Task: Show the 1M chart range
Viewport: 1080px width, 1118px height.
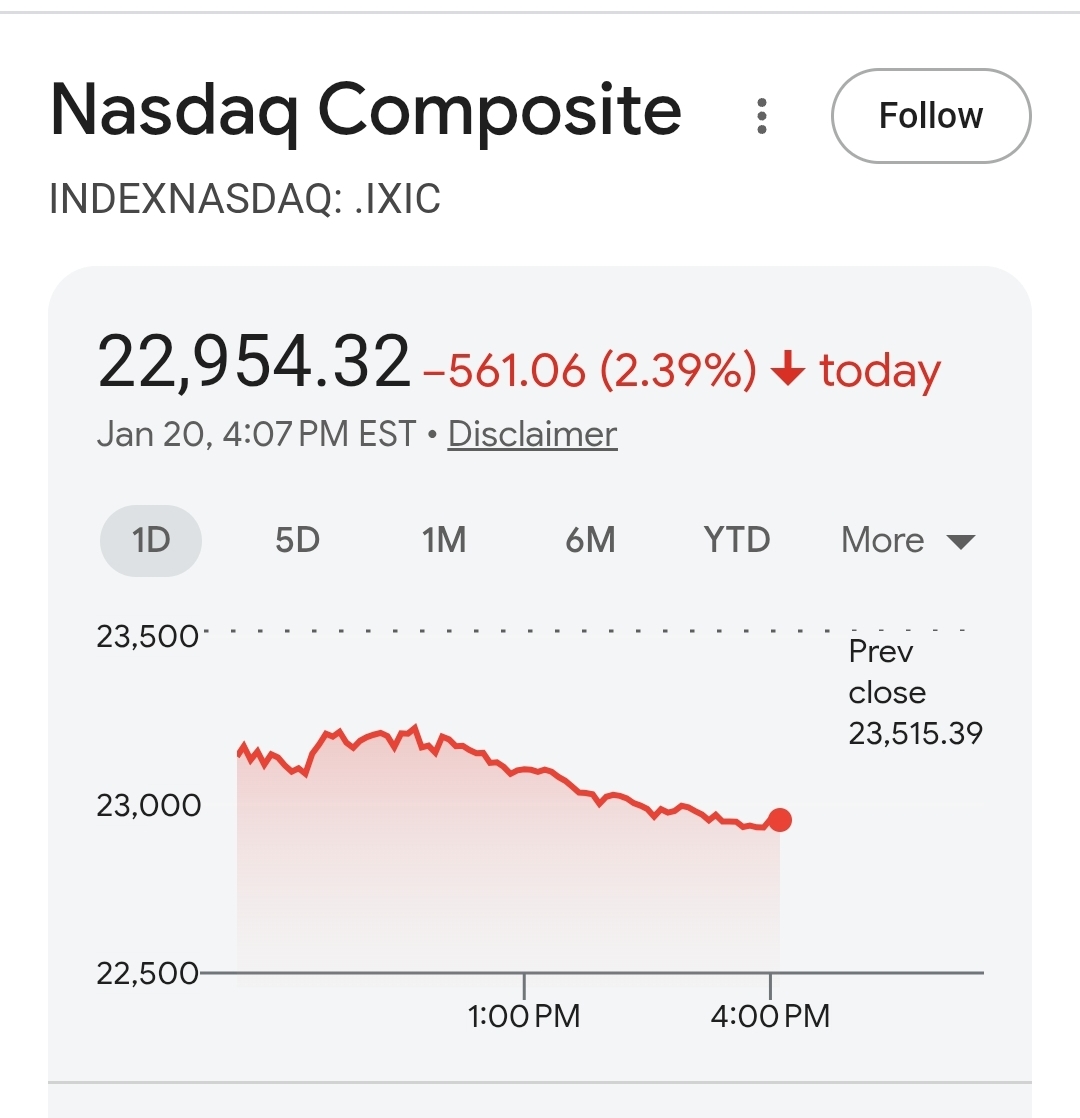Action: 443,540
